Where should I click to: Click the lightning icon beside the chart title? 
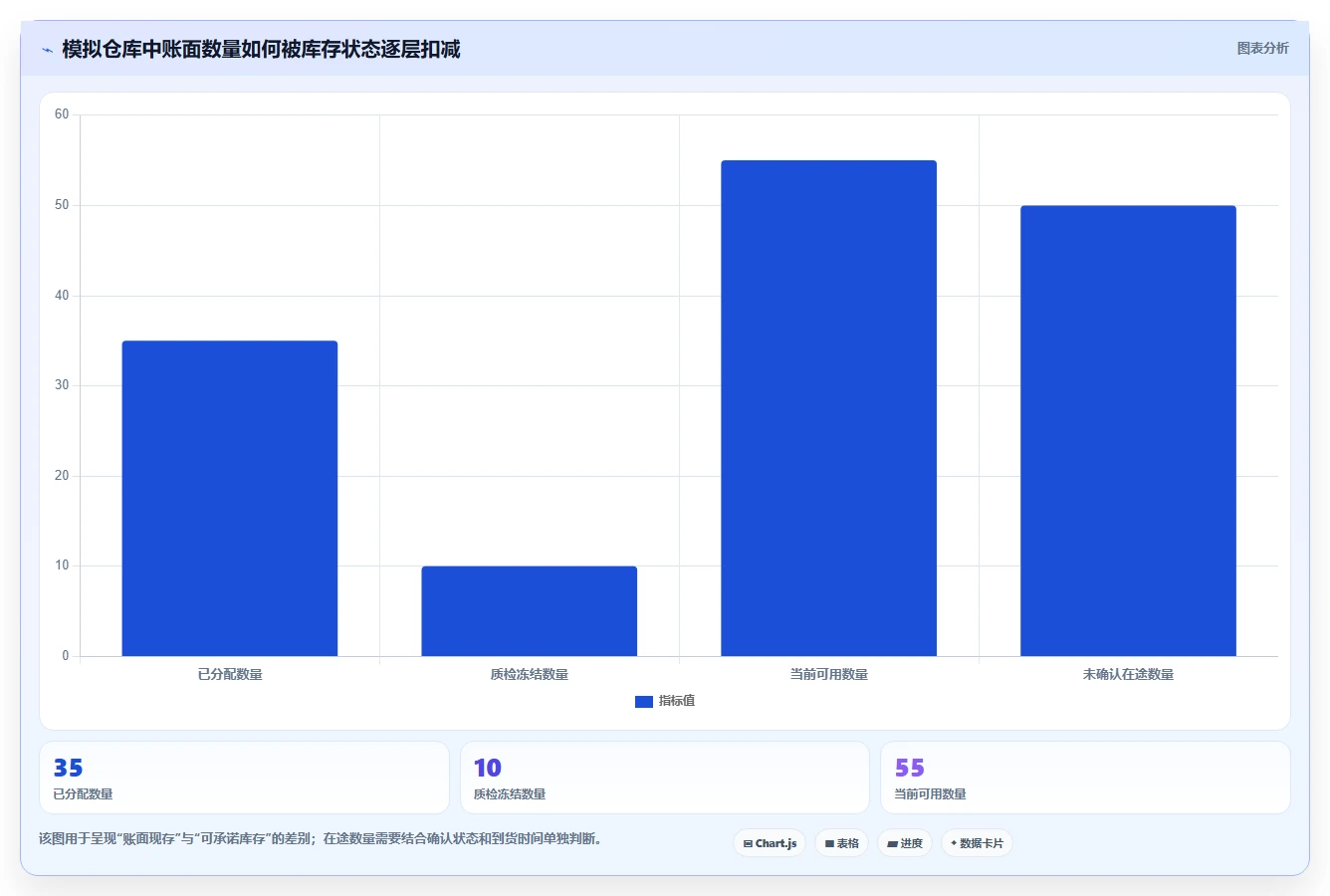click(47, 50)
